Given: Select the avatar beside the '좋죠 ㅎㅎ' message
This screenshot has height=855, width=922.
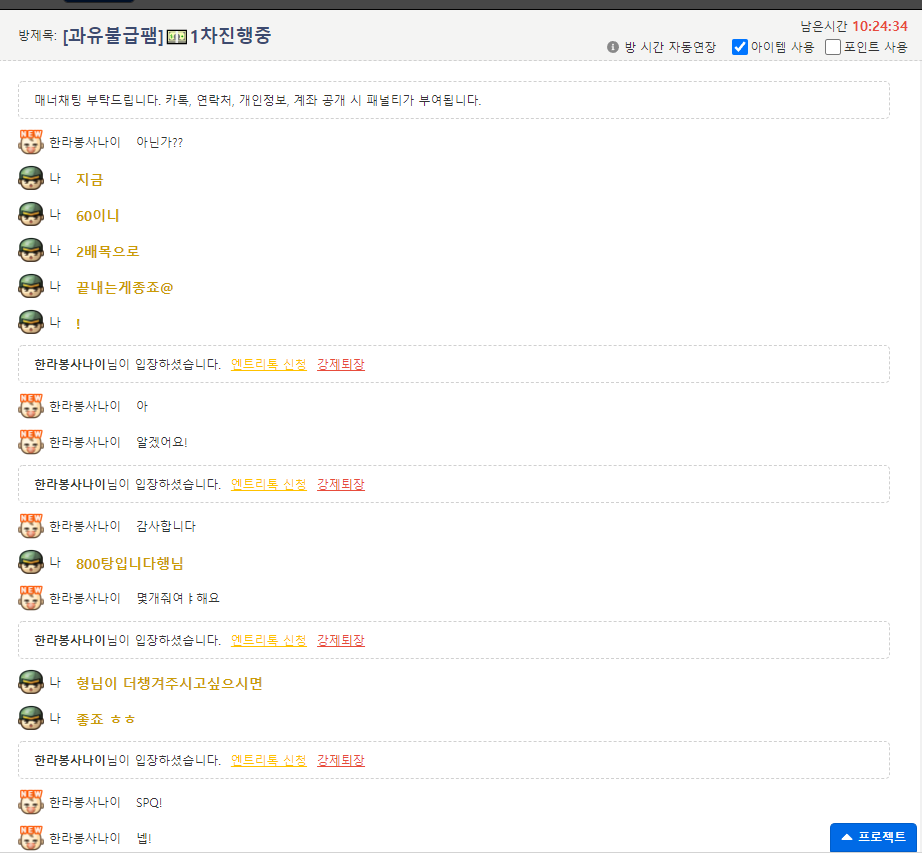Looking at the screenshot, I should click(x=31, y=718).
